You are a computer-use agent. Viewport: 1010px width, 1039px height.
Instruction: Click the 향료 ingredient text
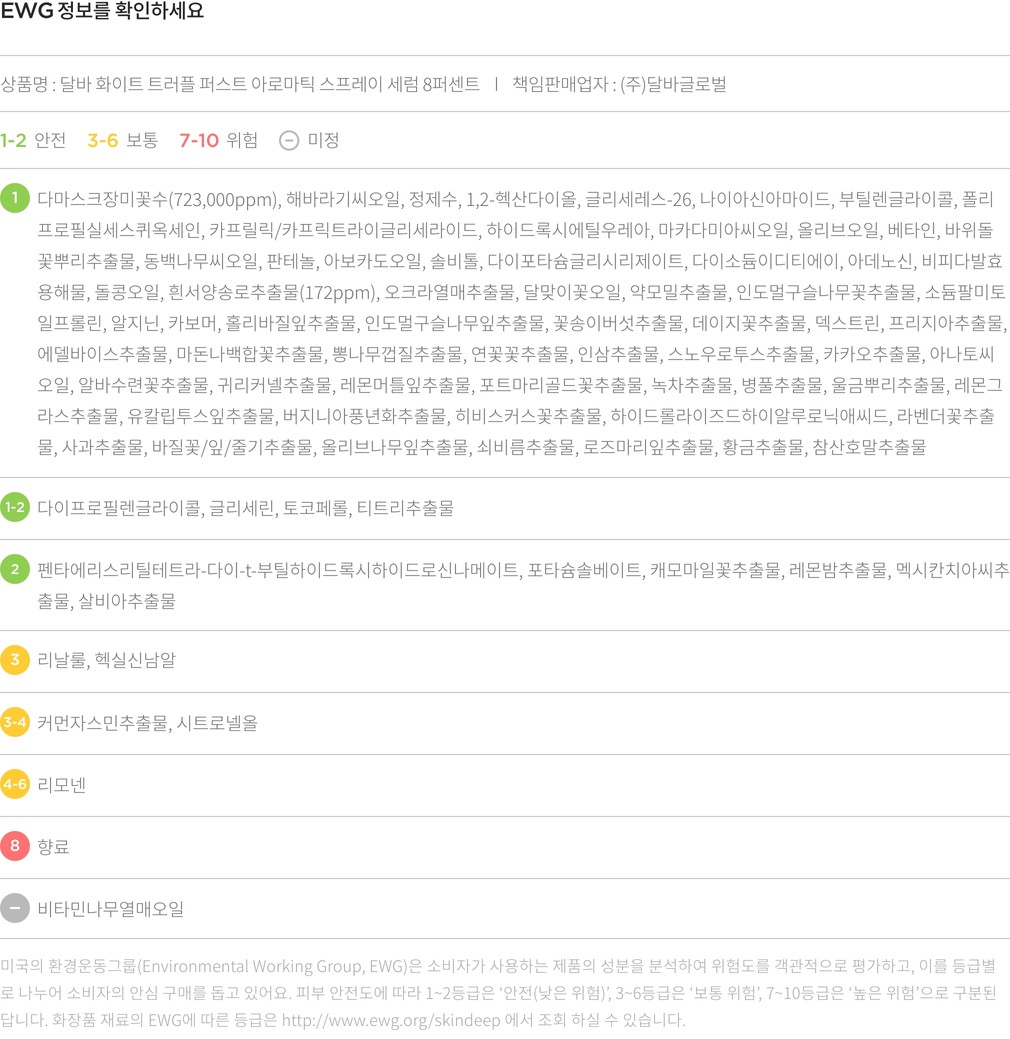(x=53, y=847)
